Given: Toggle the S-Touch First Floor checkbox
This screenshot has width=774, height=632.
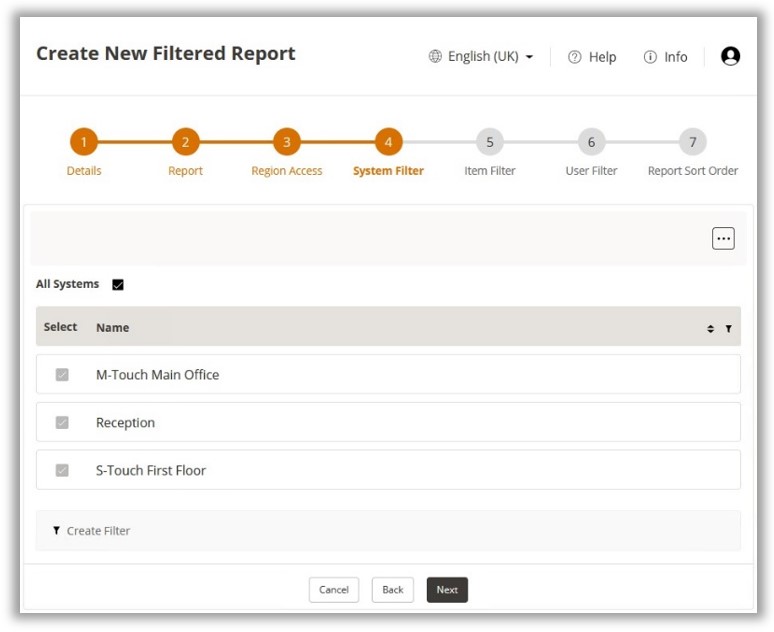Looking at the screenshot, I should [62, 471].
